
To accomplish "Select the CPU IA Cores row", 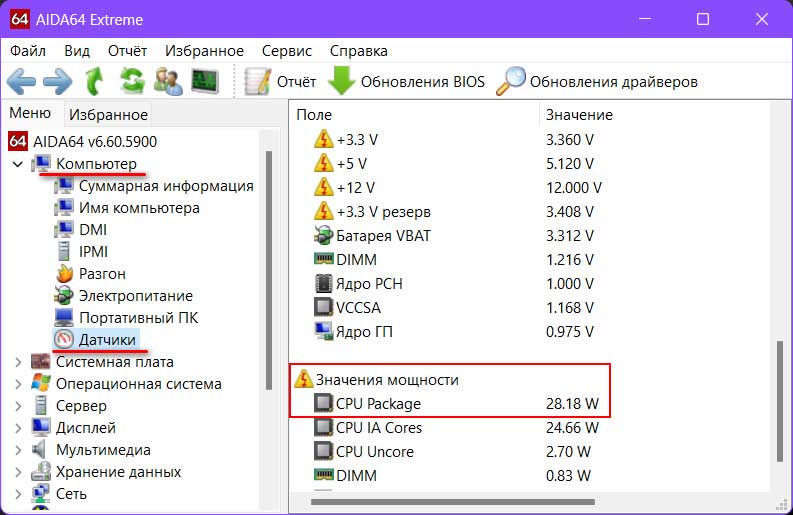I will click(x=456, y=427).
